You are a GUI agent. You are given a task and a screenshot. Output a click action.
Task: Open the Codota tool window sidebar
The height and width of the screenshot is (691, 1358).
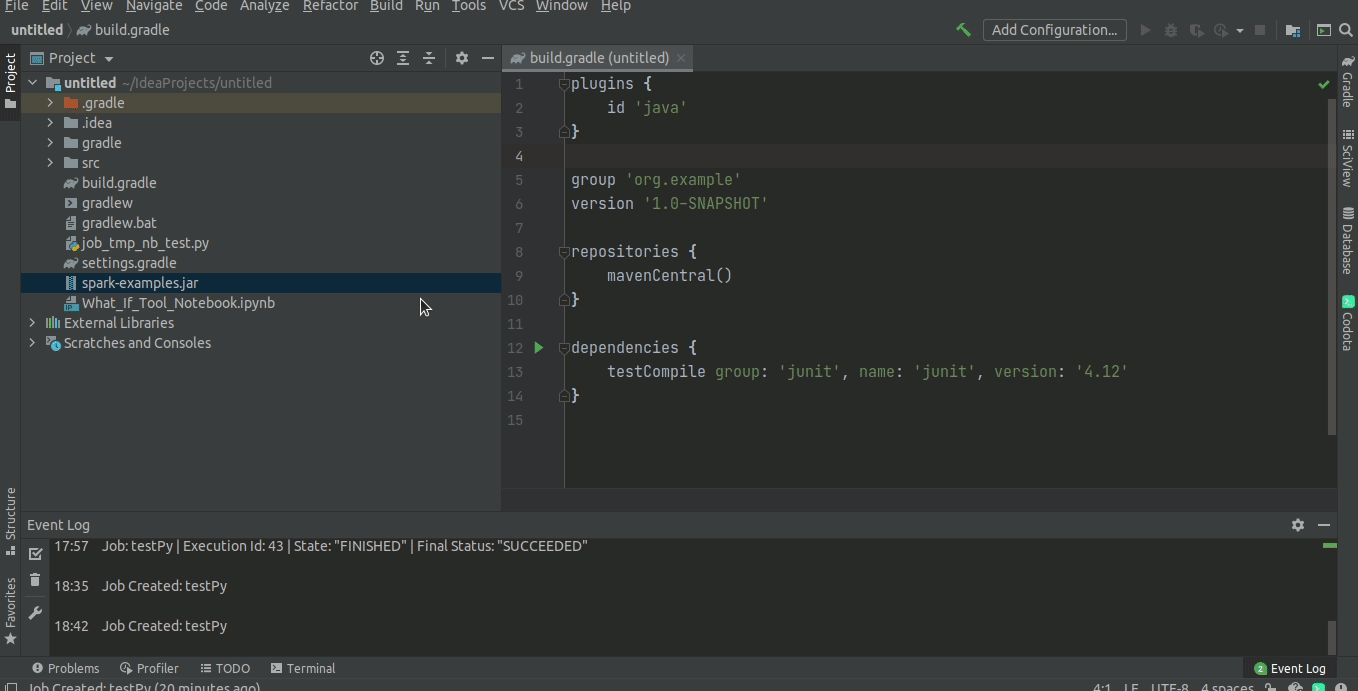(x=1347, y=323)
